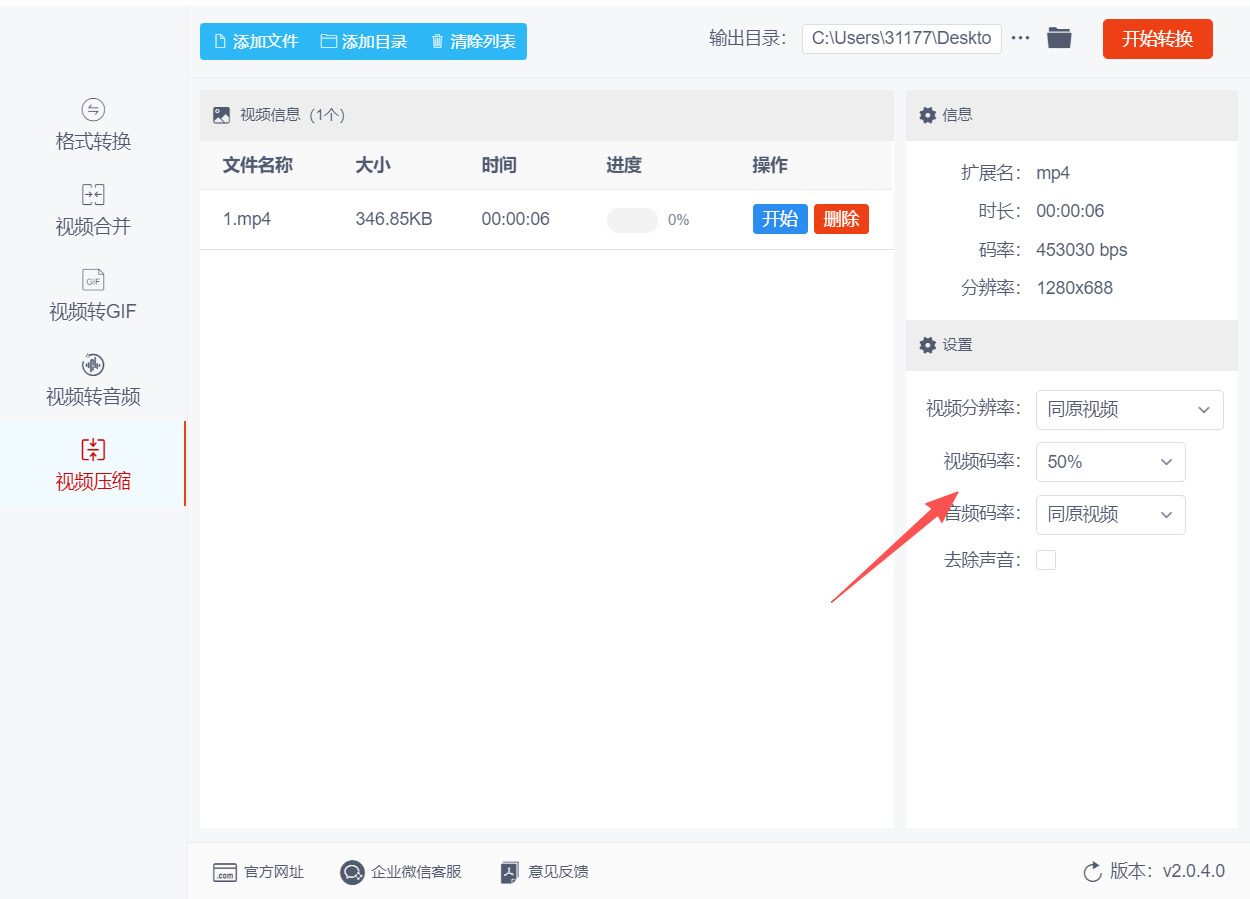Expand the 音频码率 dropdown

(1110, 515)
